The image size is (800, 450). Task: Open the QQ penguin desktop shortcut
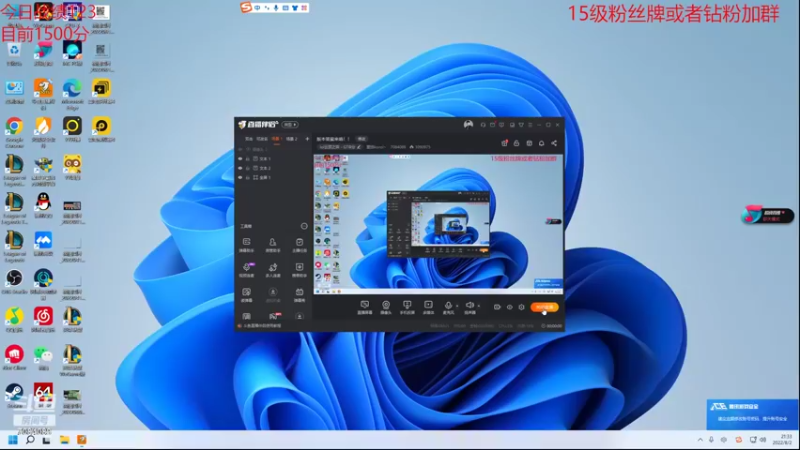(43, 206)
